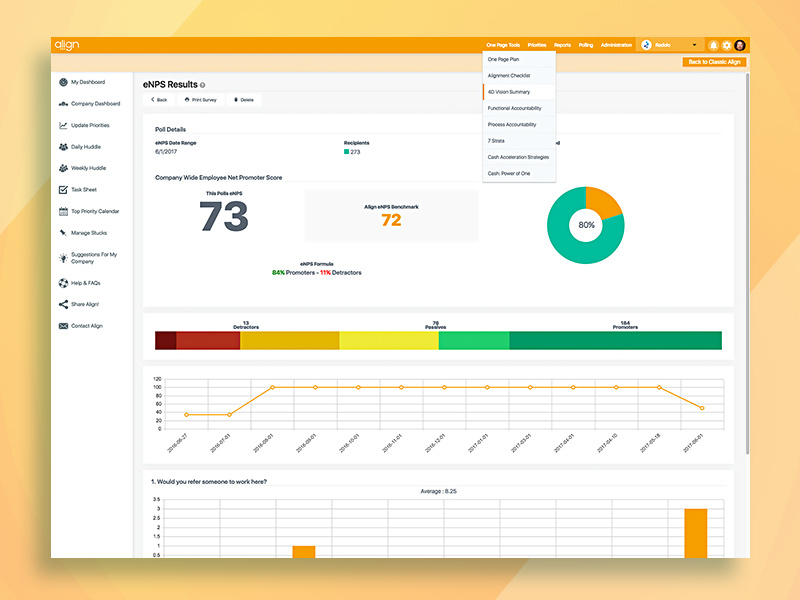Click the Delete button
The image size is (800, 600).
[x=244, y=100]
